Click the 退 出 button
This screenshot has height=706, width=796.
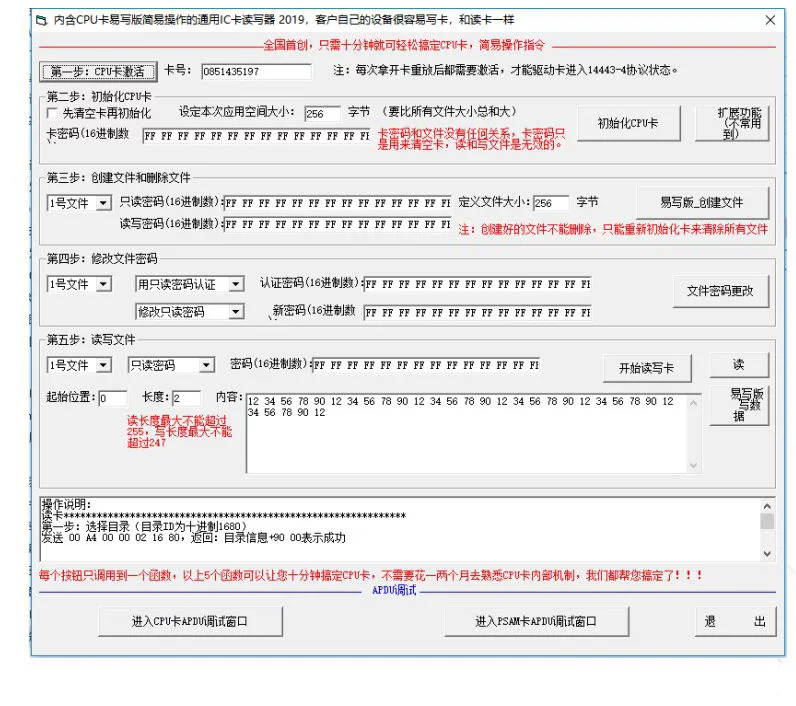point(735,621)
